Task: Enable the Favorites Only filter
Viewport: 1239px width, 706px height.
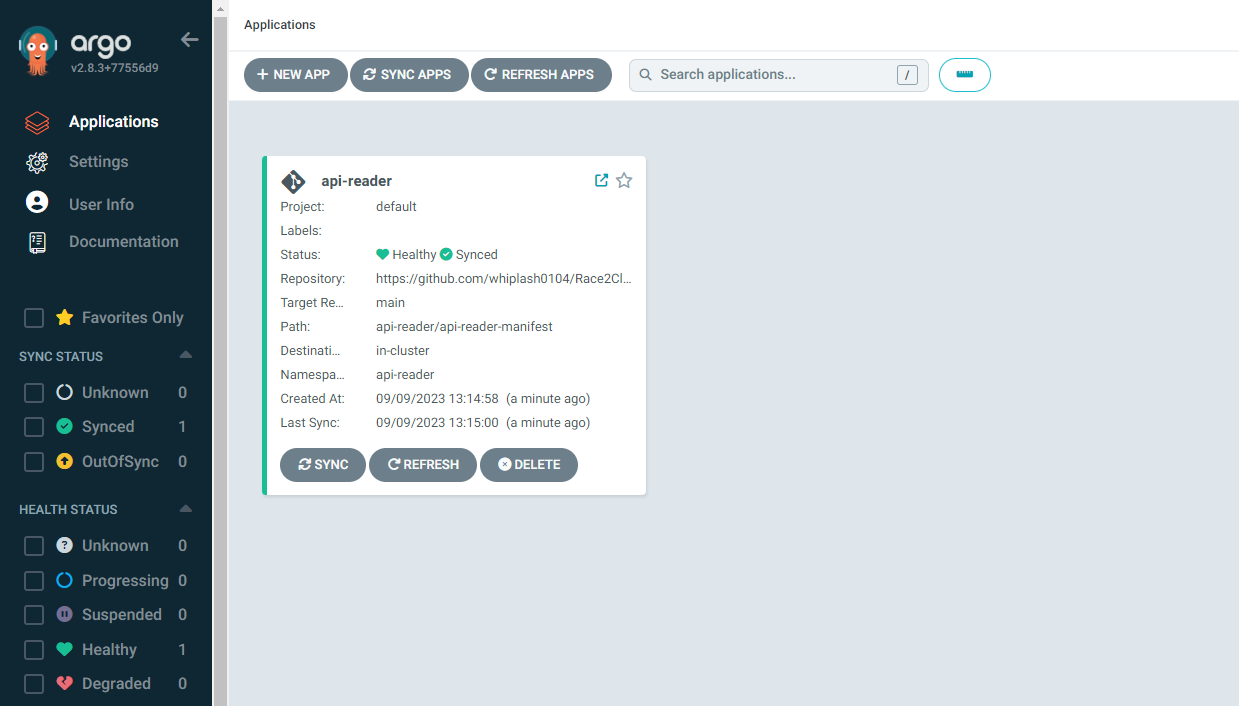Action: coord(33,317)
